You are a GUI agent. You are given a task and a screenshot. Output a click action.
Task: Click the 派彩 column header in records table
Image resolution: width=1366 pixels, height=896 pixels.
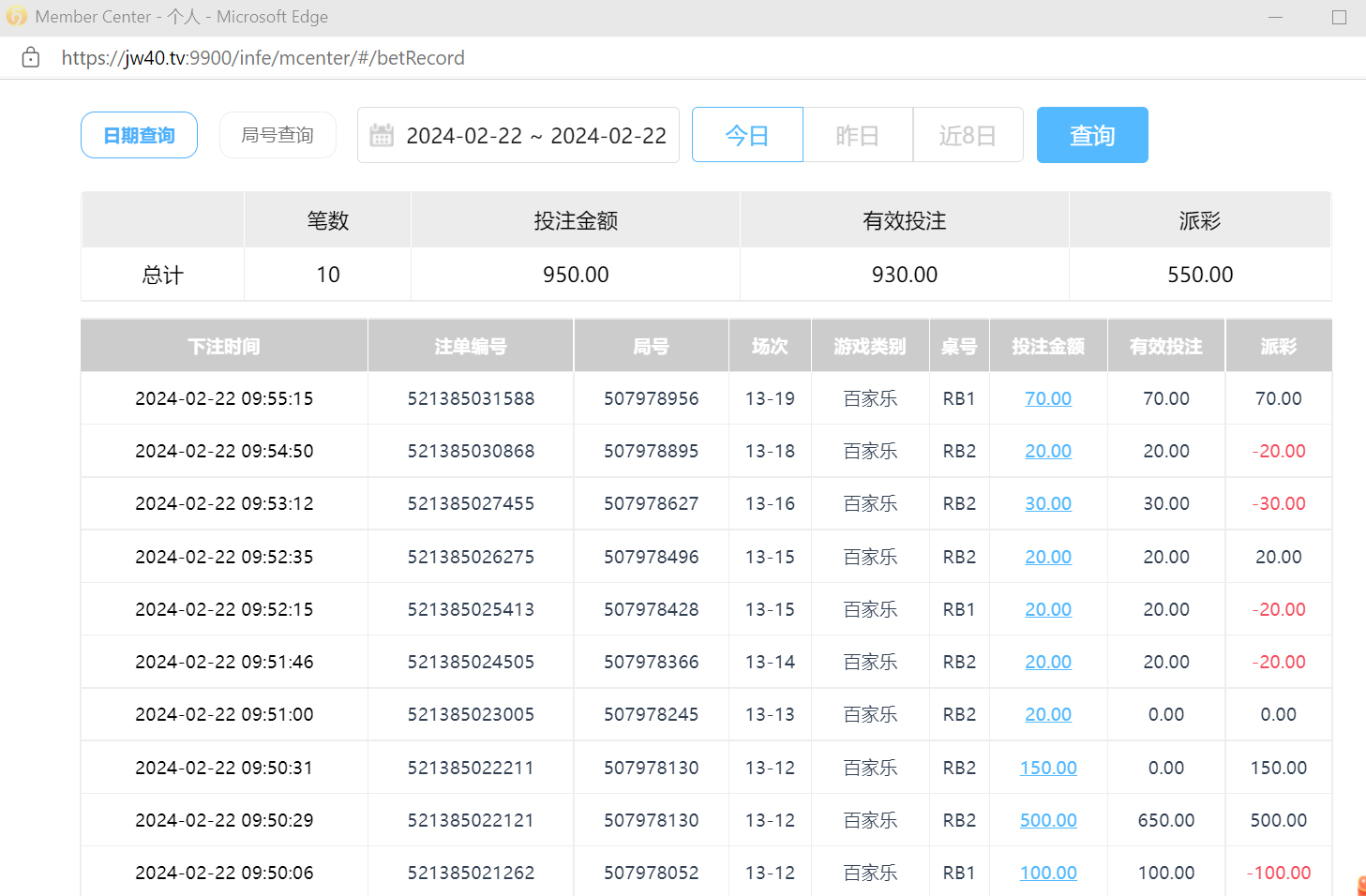tap(1278, 347)
